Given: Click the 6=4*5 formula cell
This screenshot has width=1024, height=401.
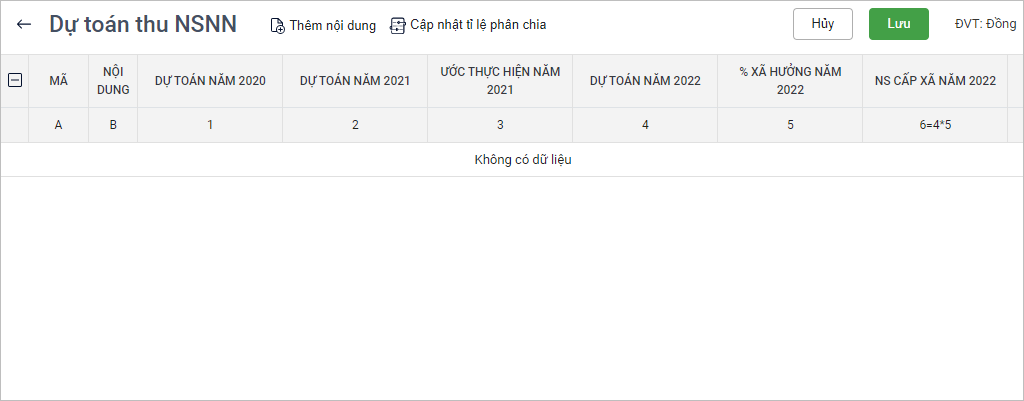Looking at the screenshot, I should [x=935, y=125].
